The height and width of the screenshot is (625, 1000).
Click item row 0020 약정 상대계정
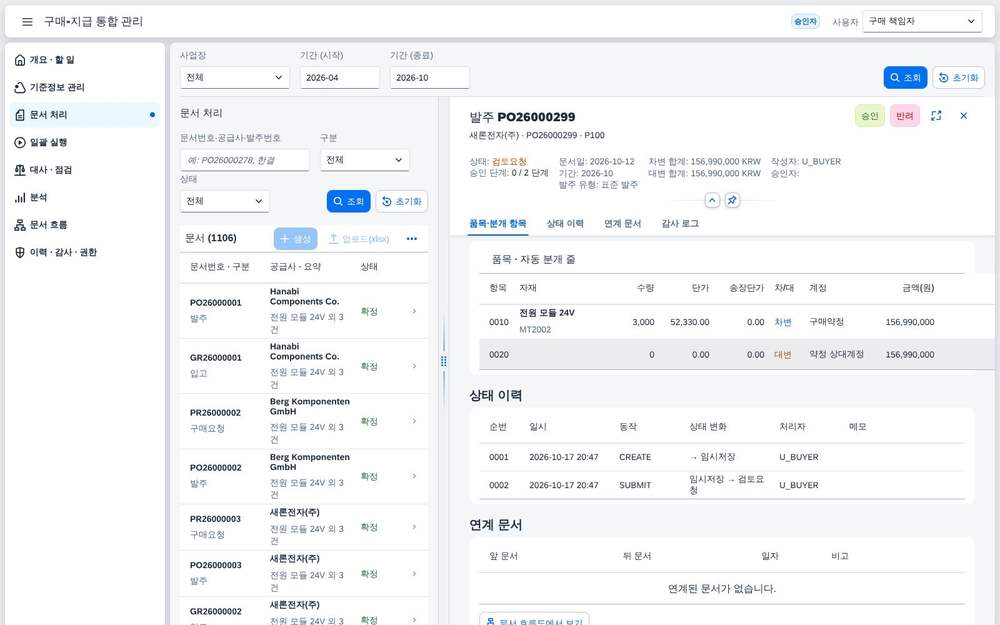[x=737, y=355]
